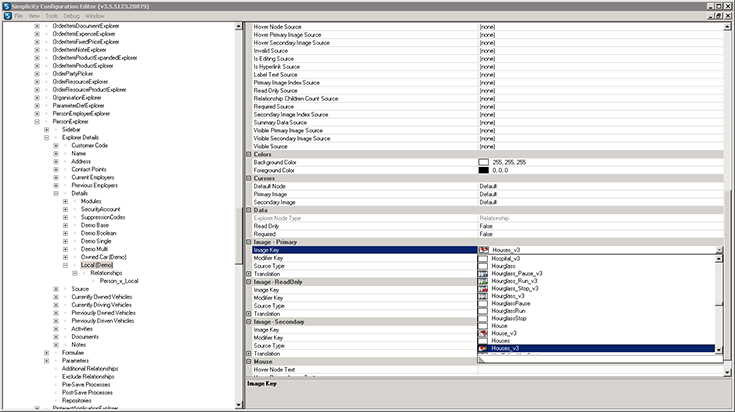Pick the House_v3 icon entry
Screen dimensions: 735x412
click(504, 333)
